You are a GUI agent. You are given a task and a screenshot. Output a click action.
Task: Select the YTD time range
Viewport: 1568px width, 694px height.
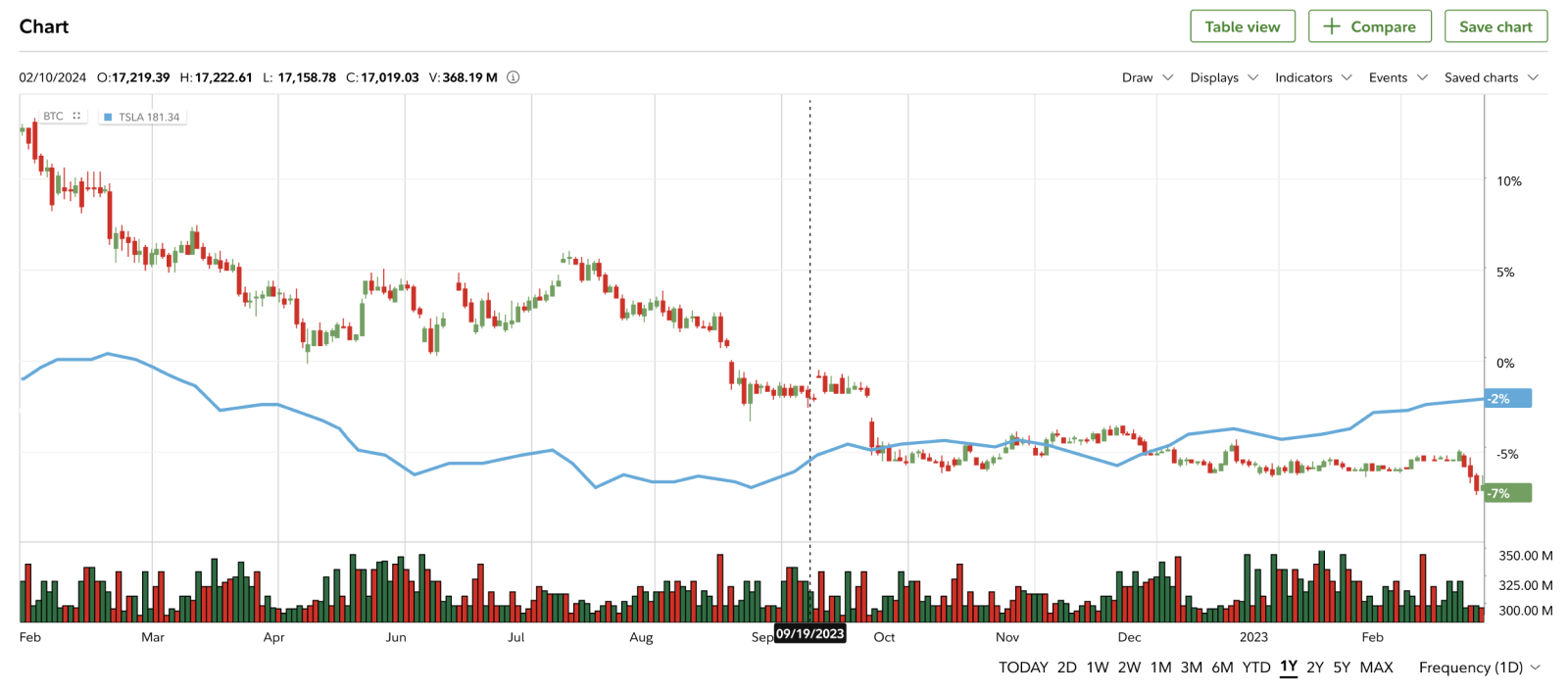point(1255,668)
